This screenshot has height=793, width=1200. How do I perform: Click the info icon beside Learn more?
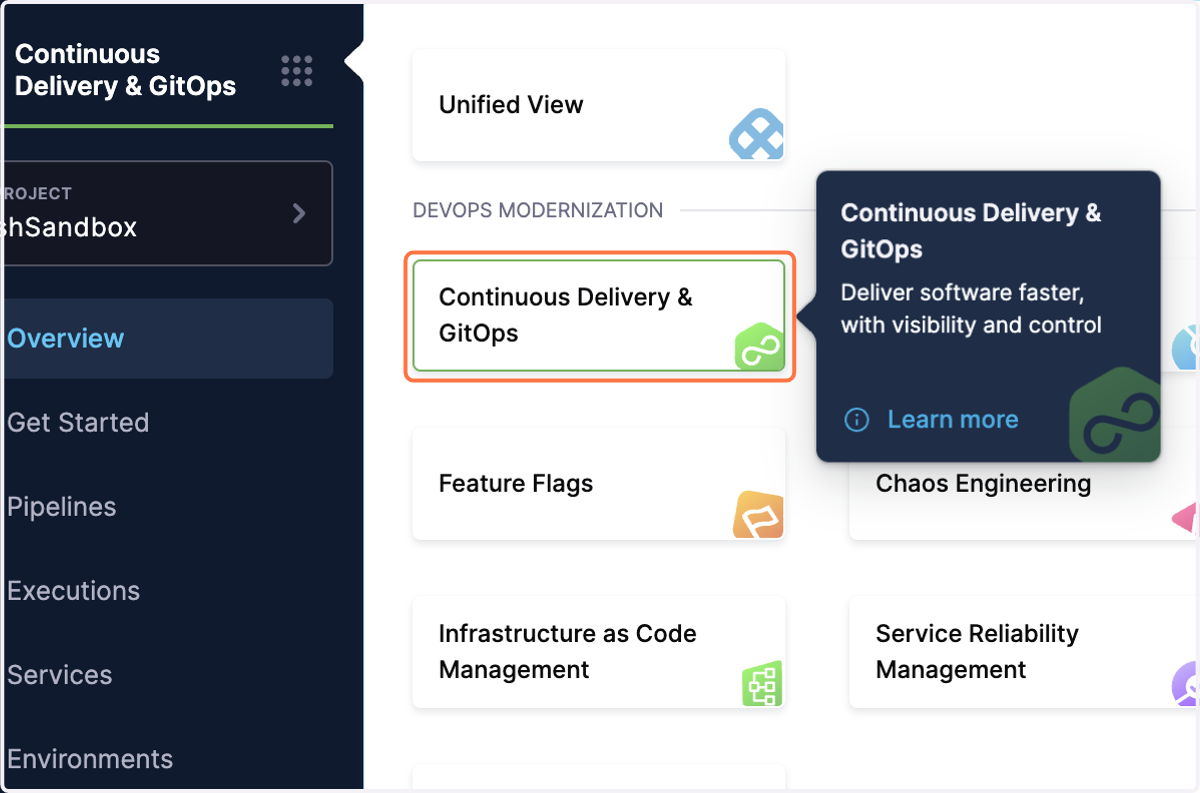pyautogui.click(x=857, y=420)
